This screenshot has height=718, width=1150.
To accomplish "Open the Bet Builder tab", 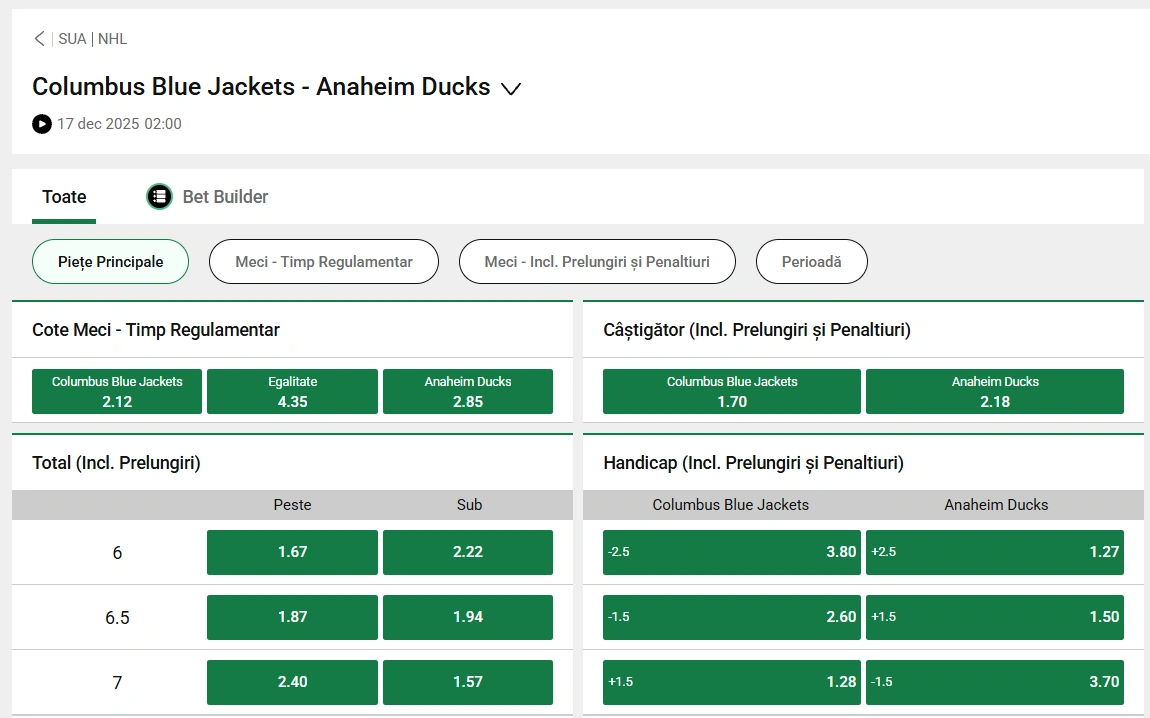I will 207,197.
